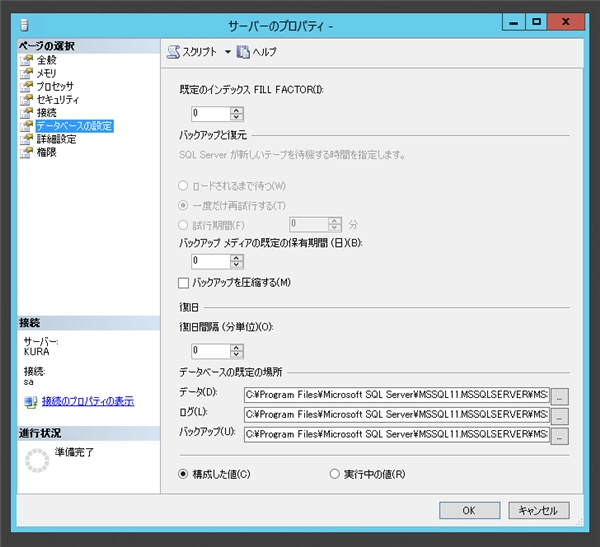
Task: Open 接続のプロパティの表示 link
Action: (x=88, y=401)
